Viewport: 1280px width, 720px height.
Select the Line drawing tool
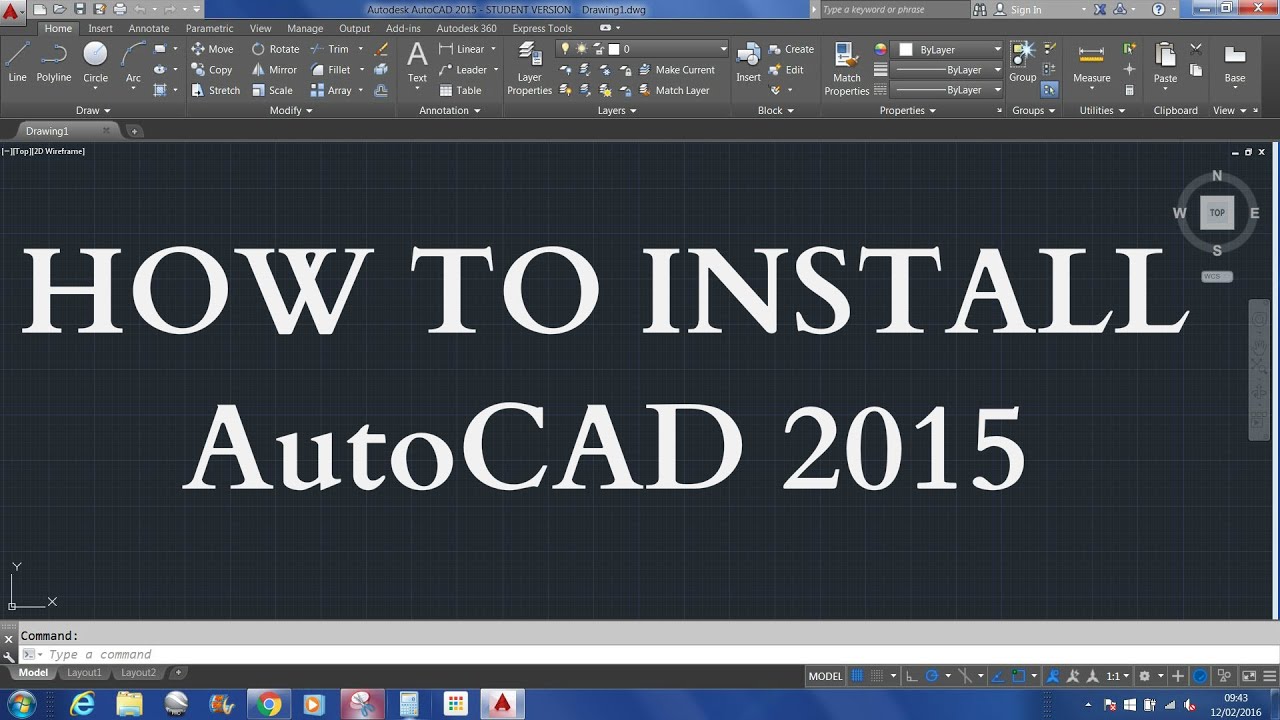click(x=17, y=62)
